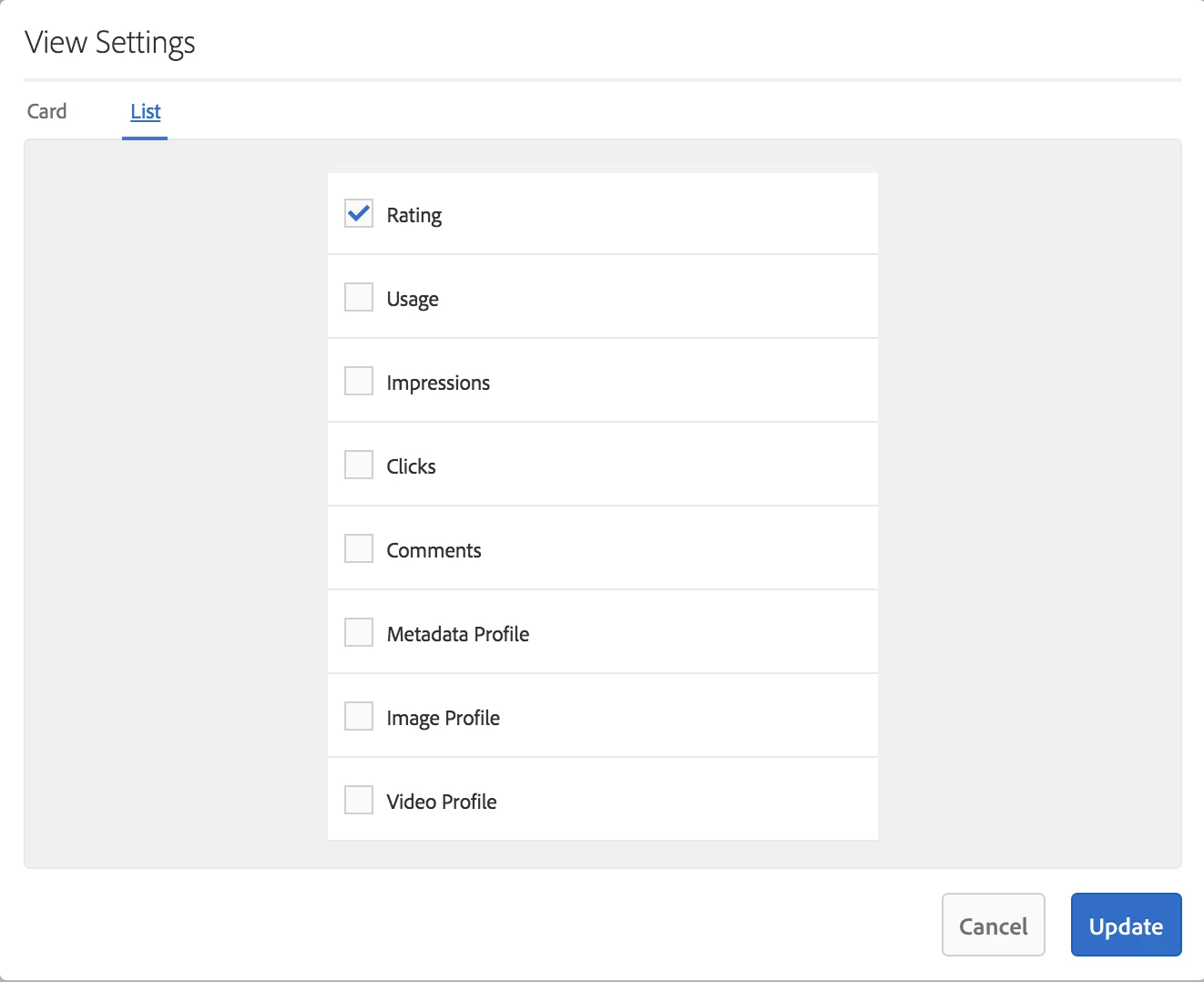Switch to the Card tab
Image resolution: width=1204 pixels, height=982 pixels.
click(x=47, y=111)
